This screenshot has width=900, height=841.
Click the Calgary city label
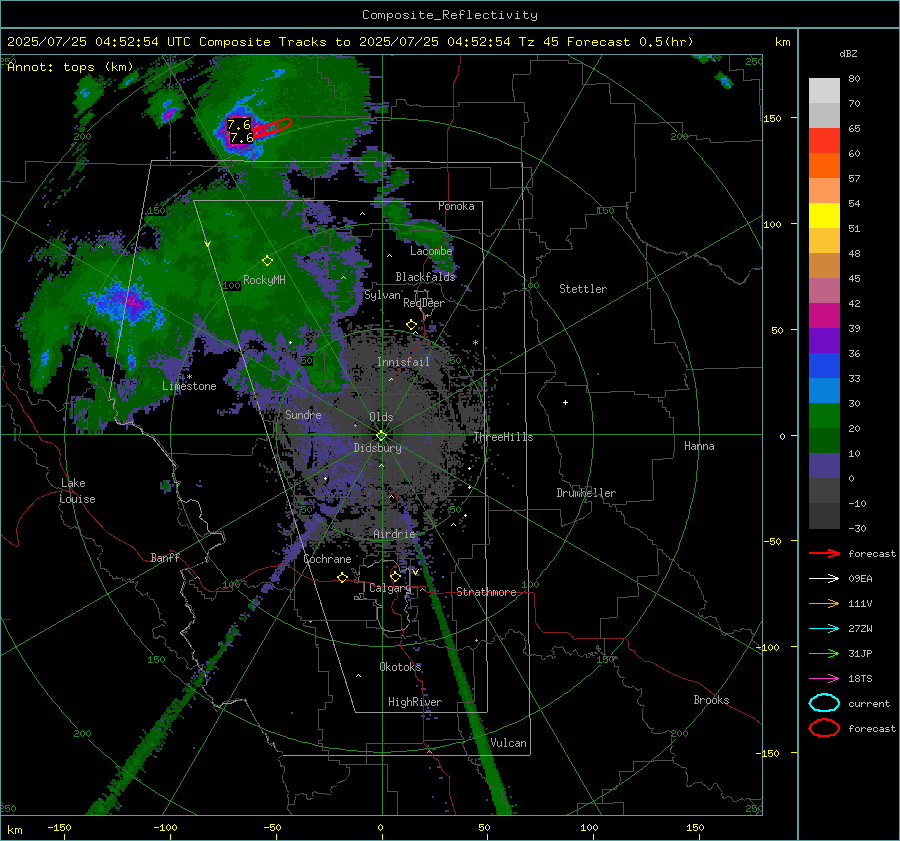point(390,588)
